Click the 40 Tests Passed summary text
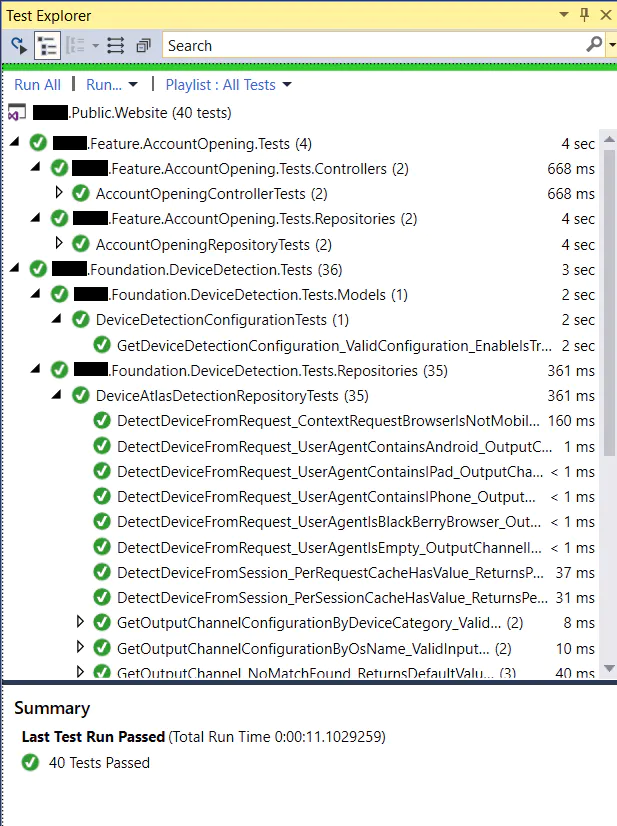 100,763
